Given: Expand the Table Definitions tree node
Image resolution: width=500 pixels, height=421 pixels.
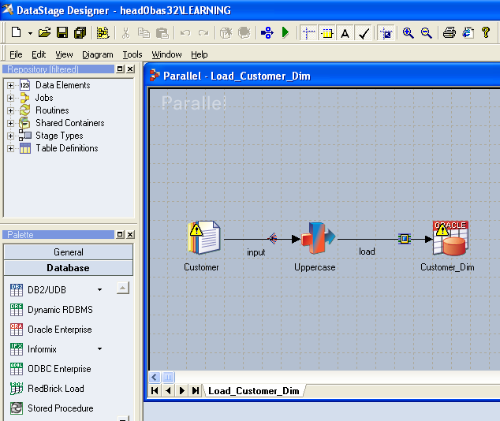Looking at the screenshot, I should pos(10,148).
